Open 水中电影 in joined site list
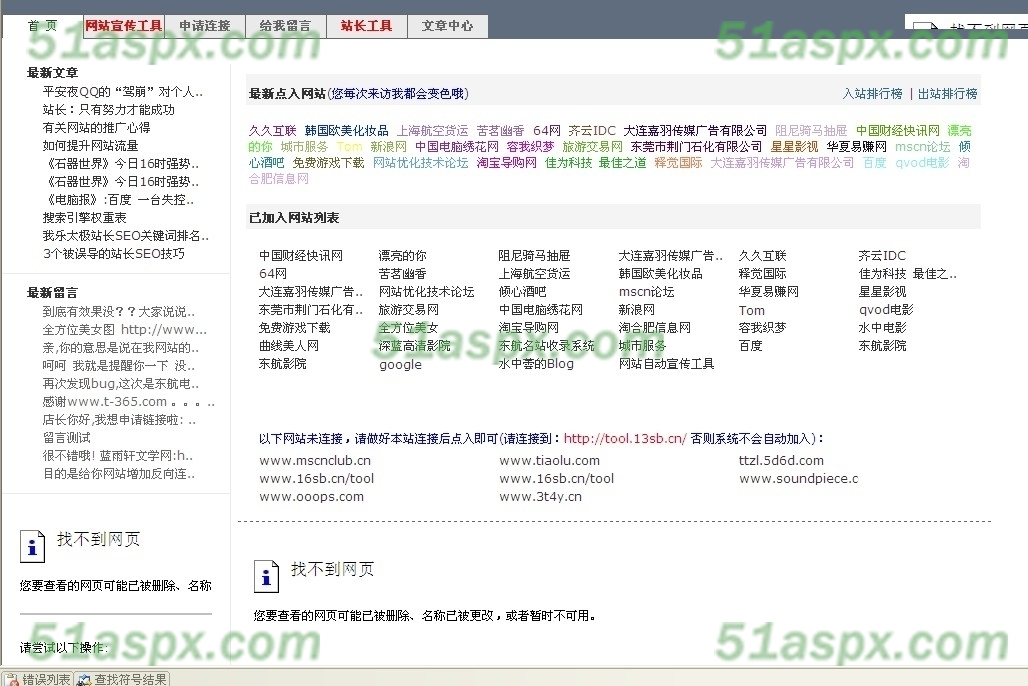The width and height of the screenshot is (1028, 686). tap(882, 328)
